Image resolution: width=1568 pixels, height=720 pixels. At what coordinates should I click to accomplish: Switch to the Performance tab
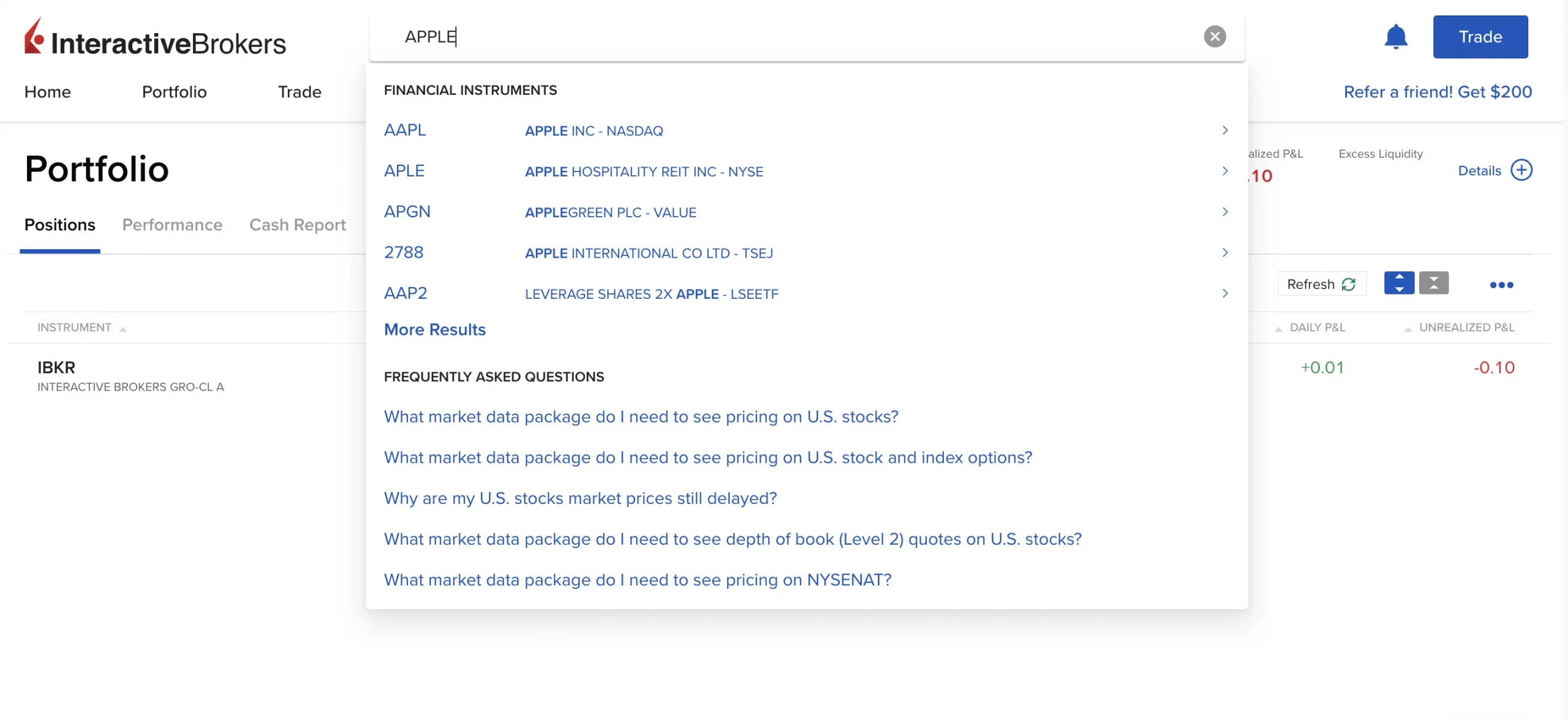pyautogui.click(x=172, y=225)
